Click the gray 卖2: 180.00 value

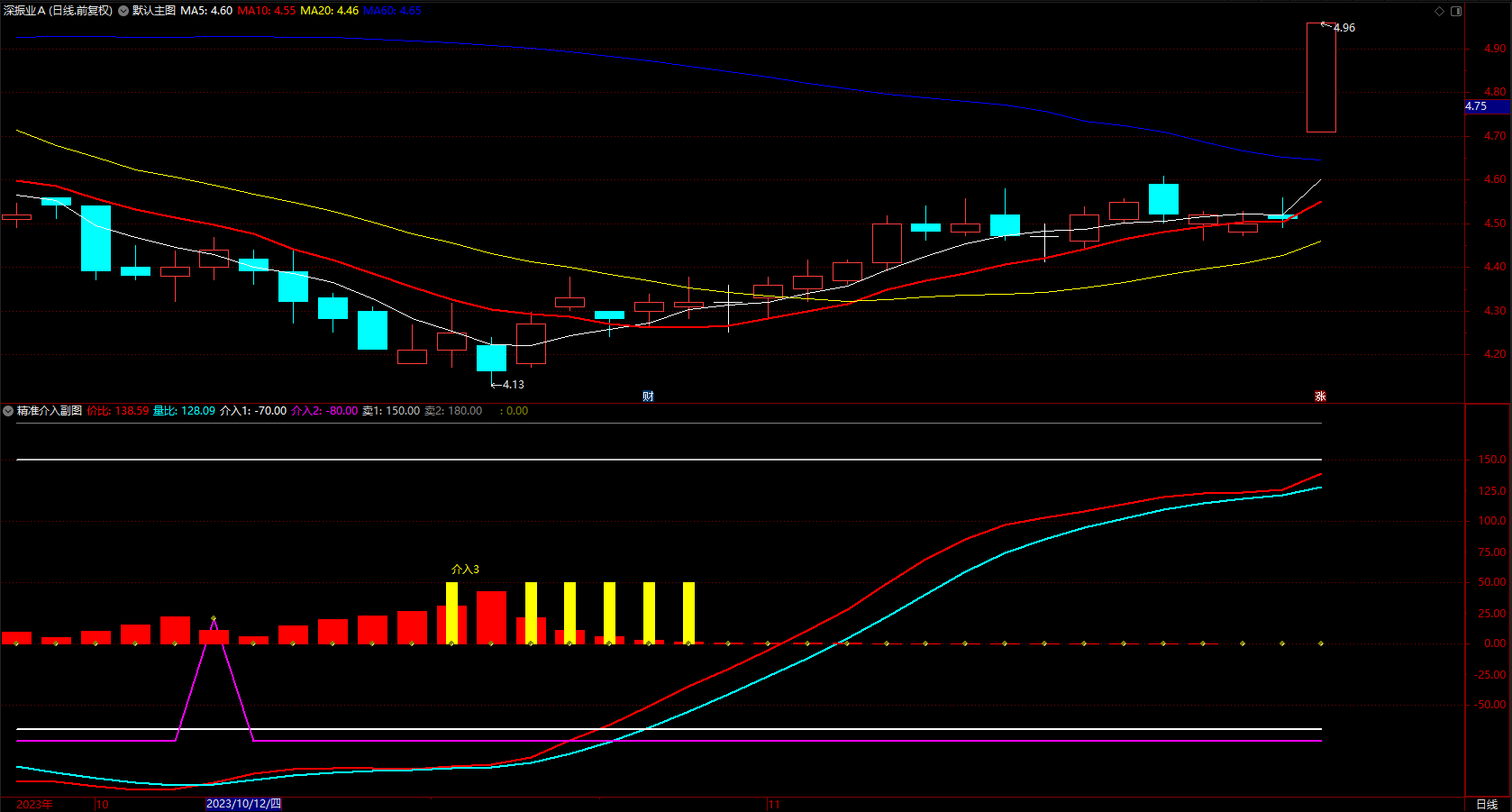pyautogui.click(x=453, y=411)
